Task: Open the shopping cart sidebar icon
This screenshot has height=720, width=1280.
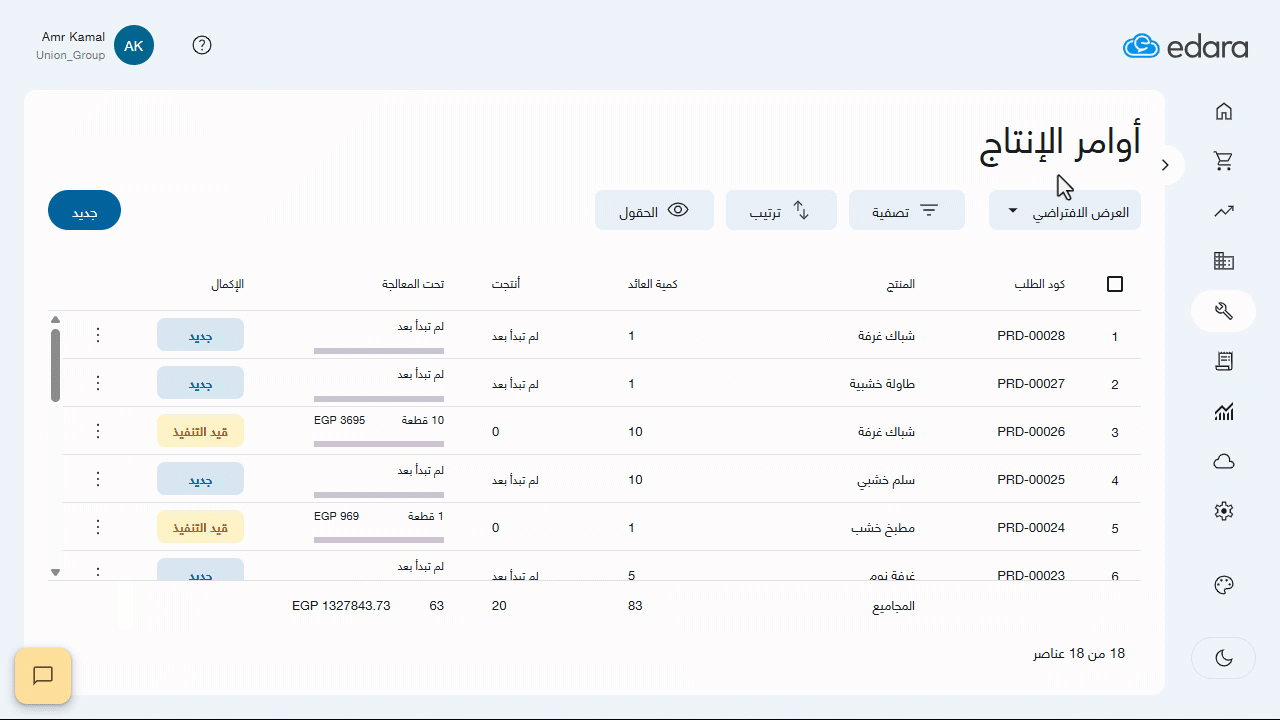Action: 1223,161
